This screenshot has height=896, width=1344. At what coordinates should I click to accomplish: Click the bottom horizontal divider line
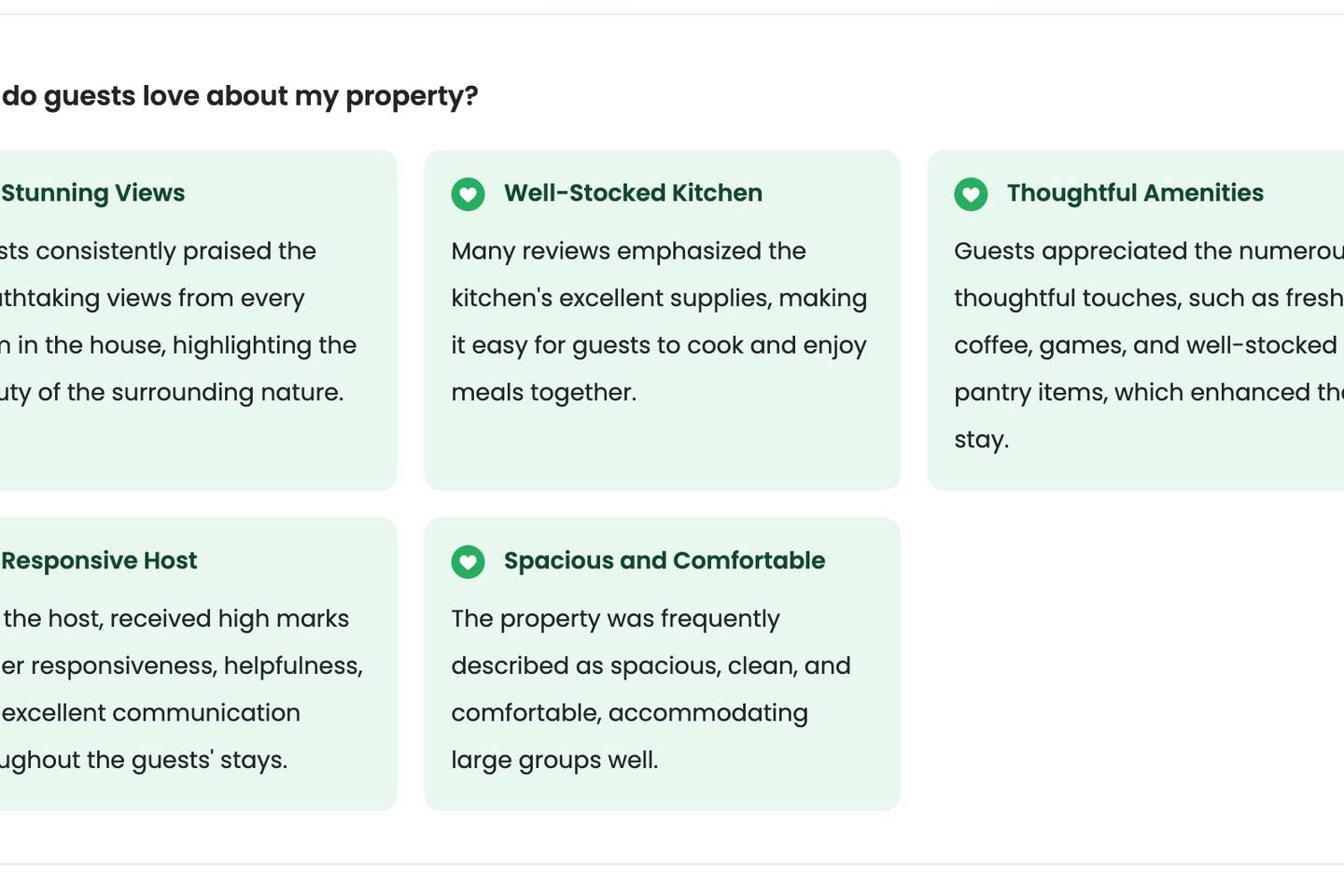click(x=672, y=864)
